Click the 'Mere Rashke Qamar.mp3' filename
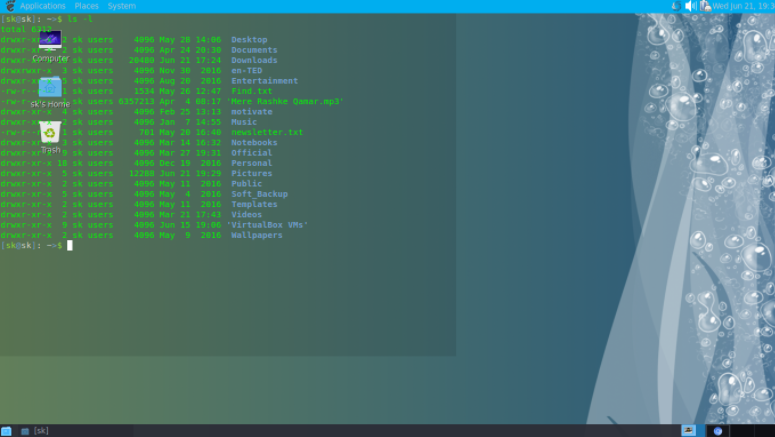Viewport: 775px width, 437px height. (x=285, y=101)
